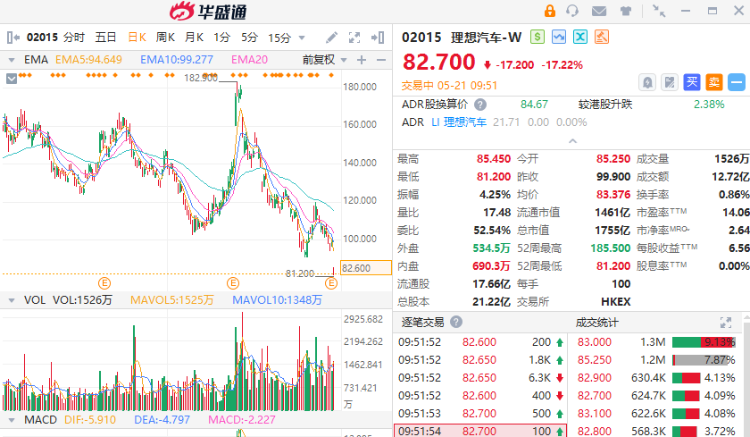Click the first E earnings marker
Image resolution: width=750 pixels, height=437 pixels.
click(x=104, y=284)
